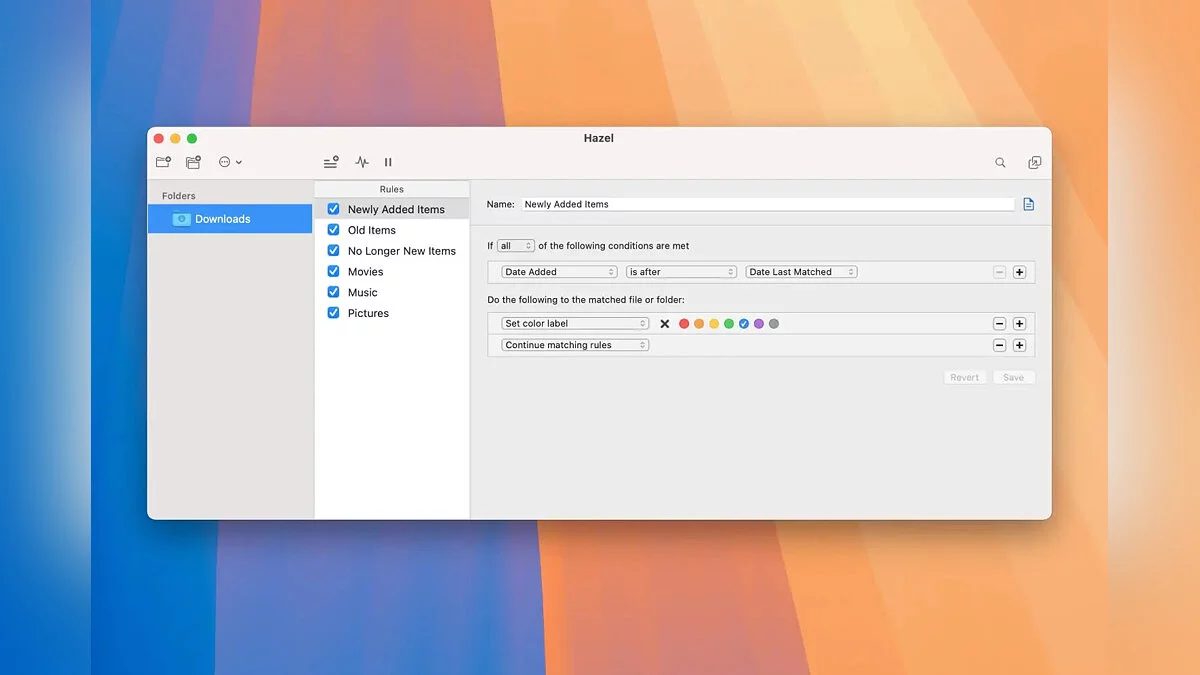
Task: Open search with the magnifier icon
Action: pos(1000,163)
